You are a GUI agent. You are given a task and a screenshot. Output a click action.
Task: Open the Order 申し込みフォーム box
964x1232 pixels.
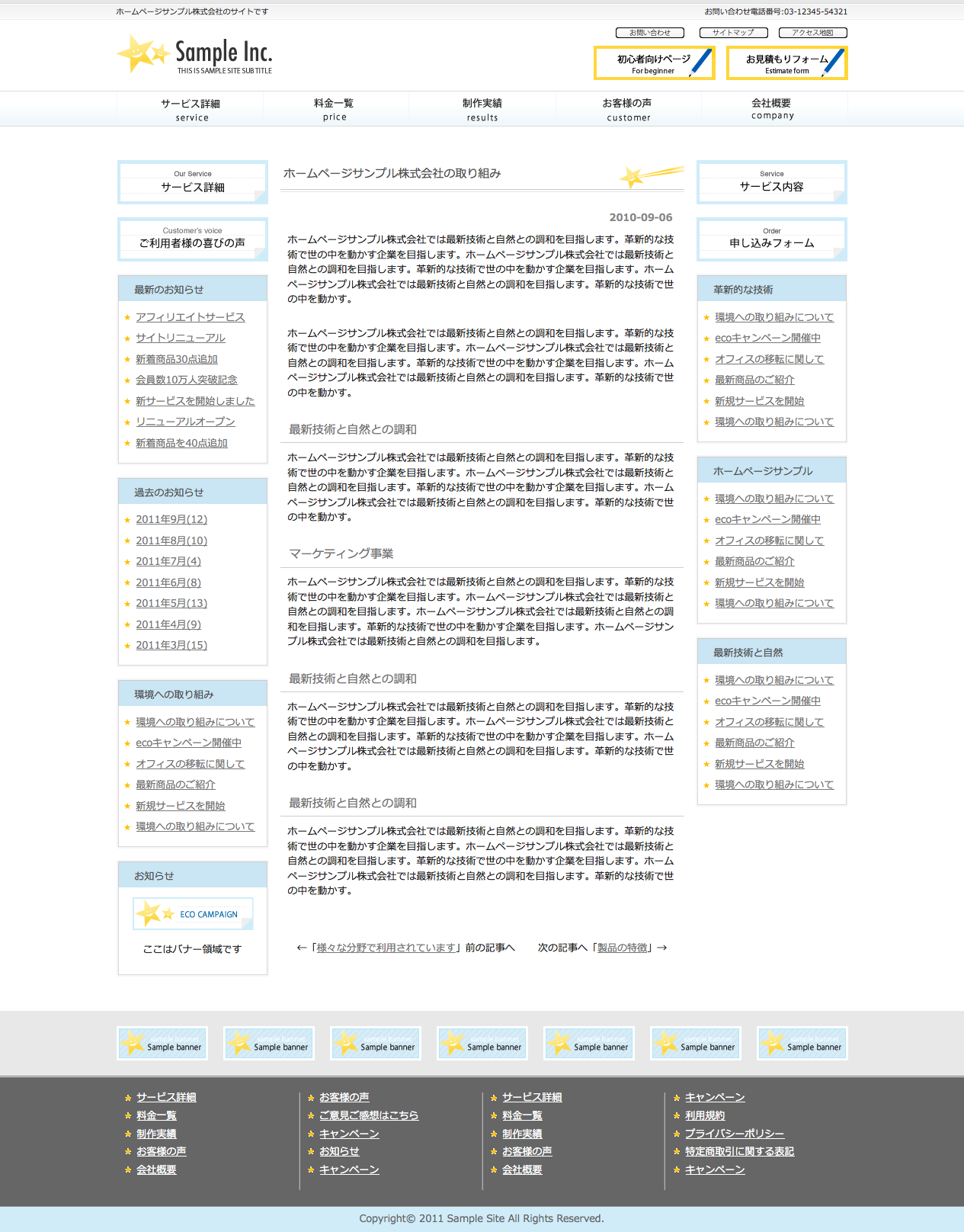(x=771, y=239)
